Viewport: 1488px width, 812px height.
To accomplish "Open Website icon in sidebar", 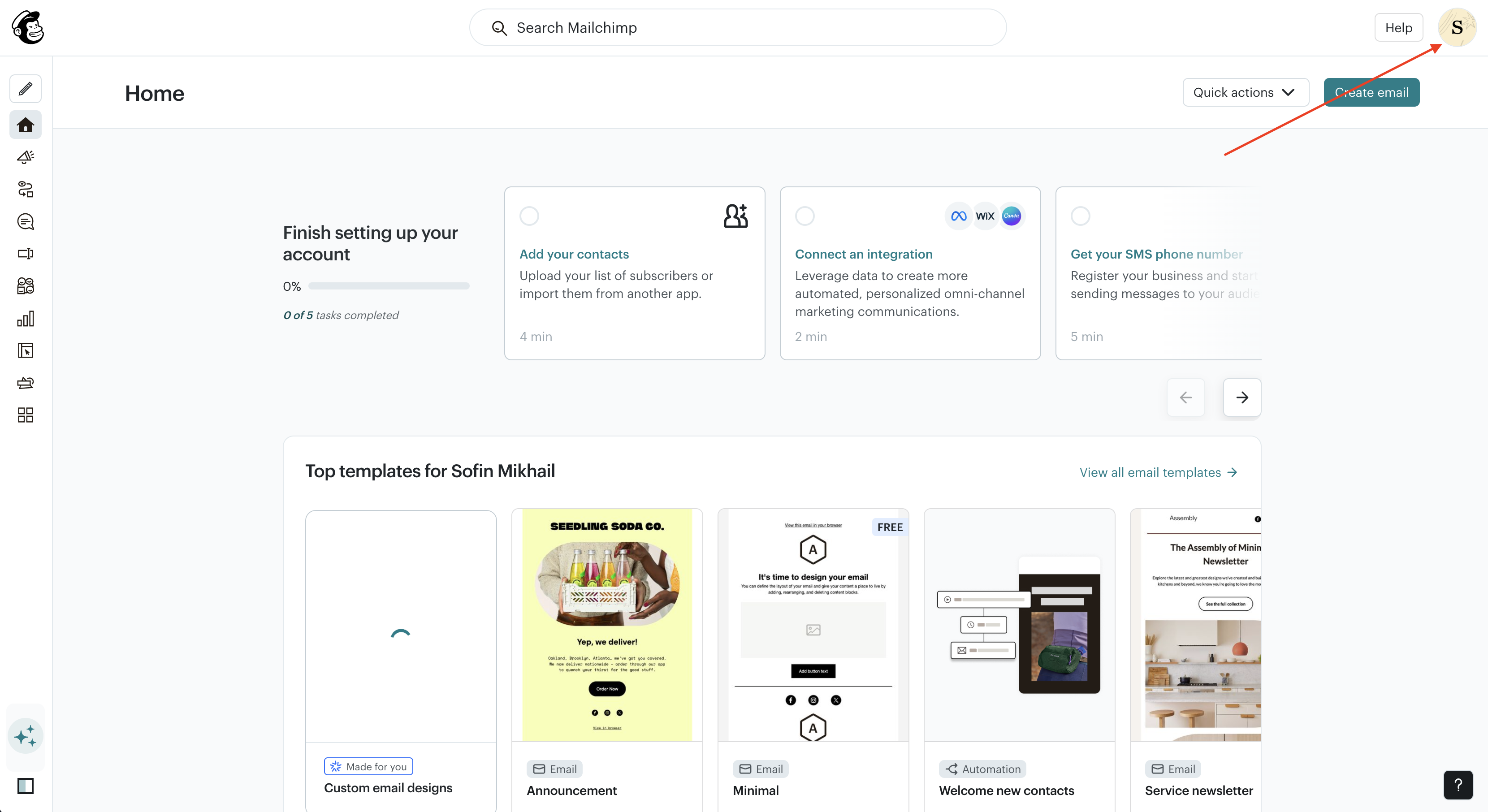I will [26, 350].
